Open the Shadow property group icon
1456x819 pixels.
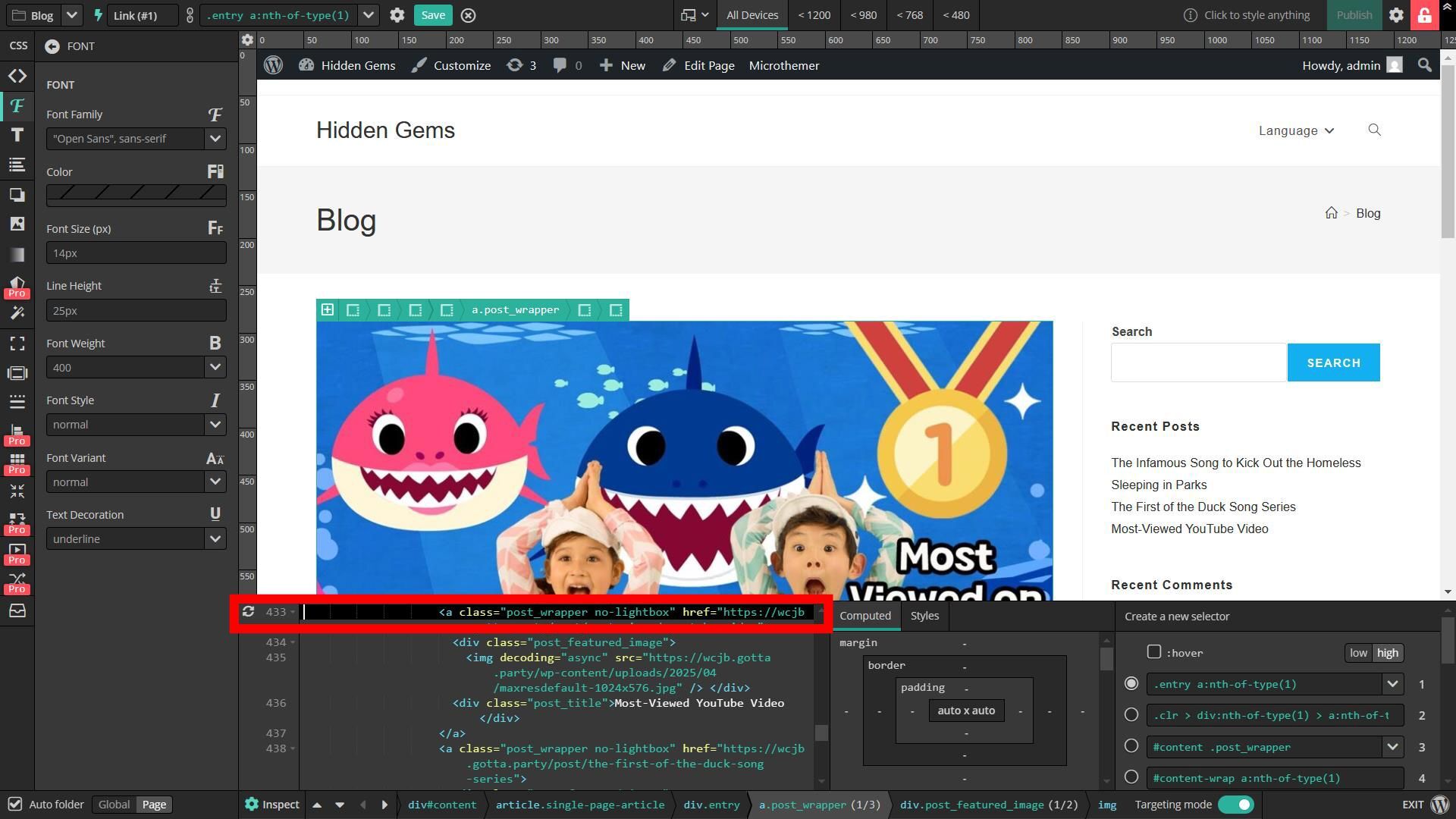(17, 195)
